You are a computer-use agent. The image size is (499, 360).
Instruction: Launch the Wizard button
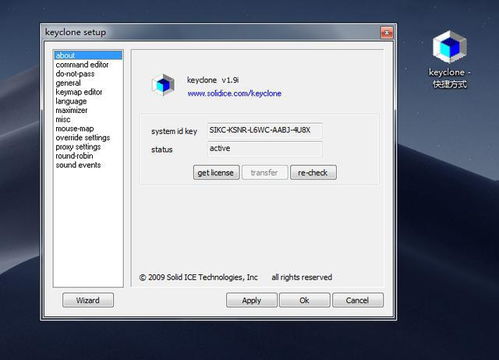[x=88, y=300]
